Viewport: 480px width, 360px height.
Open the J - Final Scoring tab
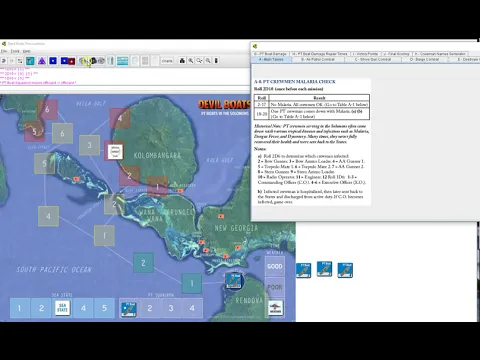[x=396, y=54]
